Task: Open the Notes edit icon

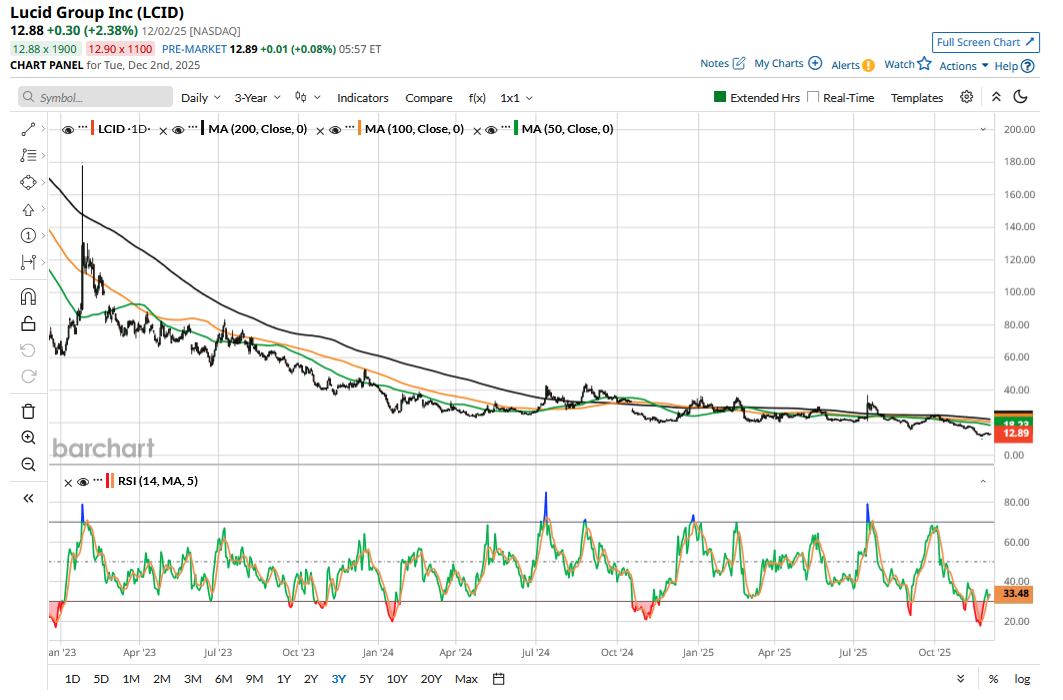Action: tap(739, 63)
